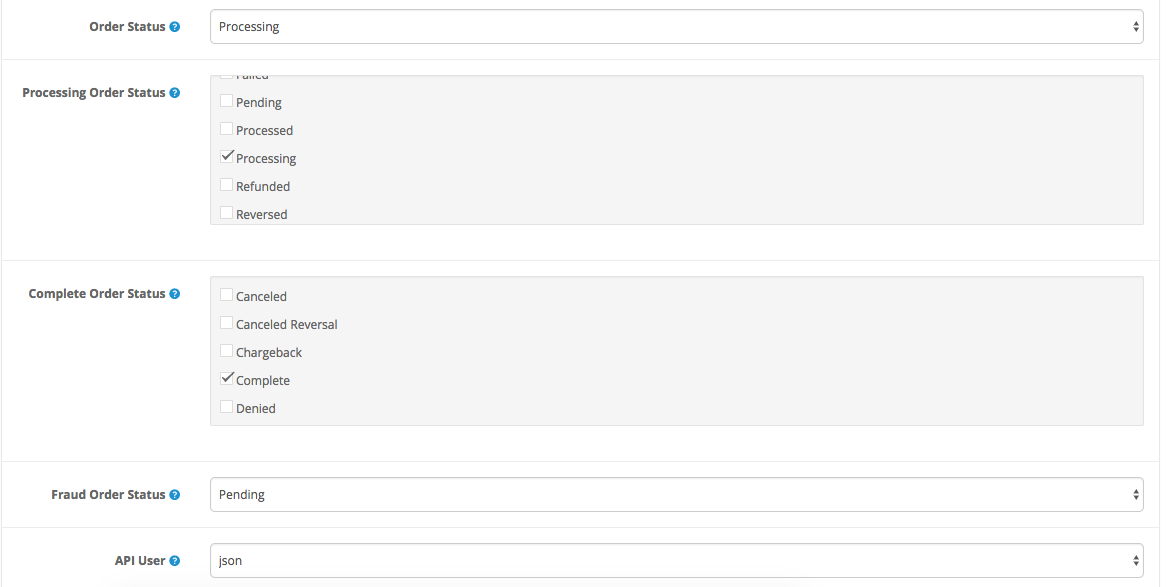The width and height of the screenshot is (1173, 587).
Task: Click the Processing Order Status label
Action: pyautogui.click(x=93, y=93)
